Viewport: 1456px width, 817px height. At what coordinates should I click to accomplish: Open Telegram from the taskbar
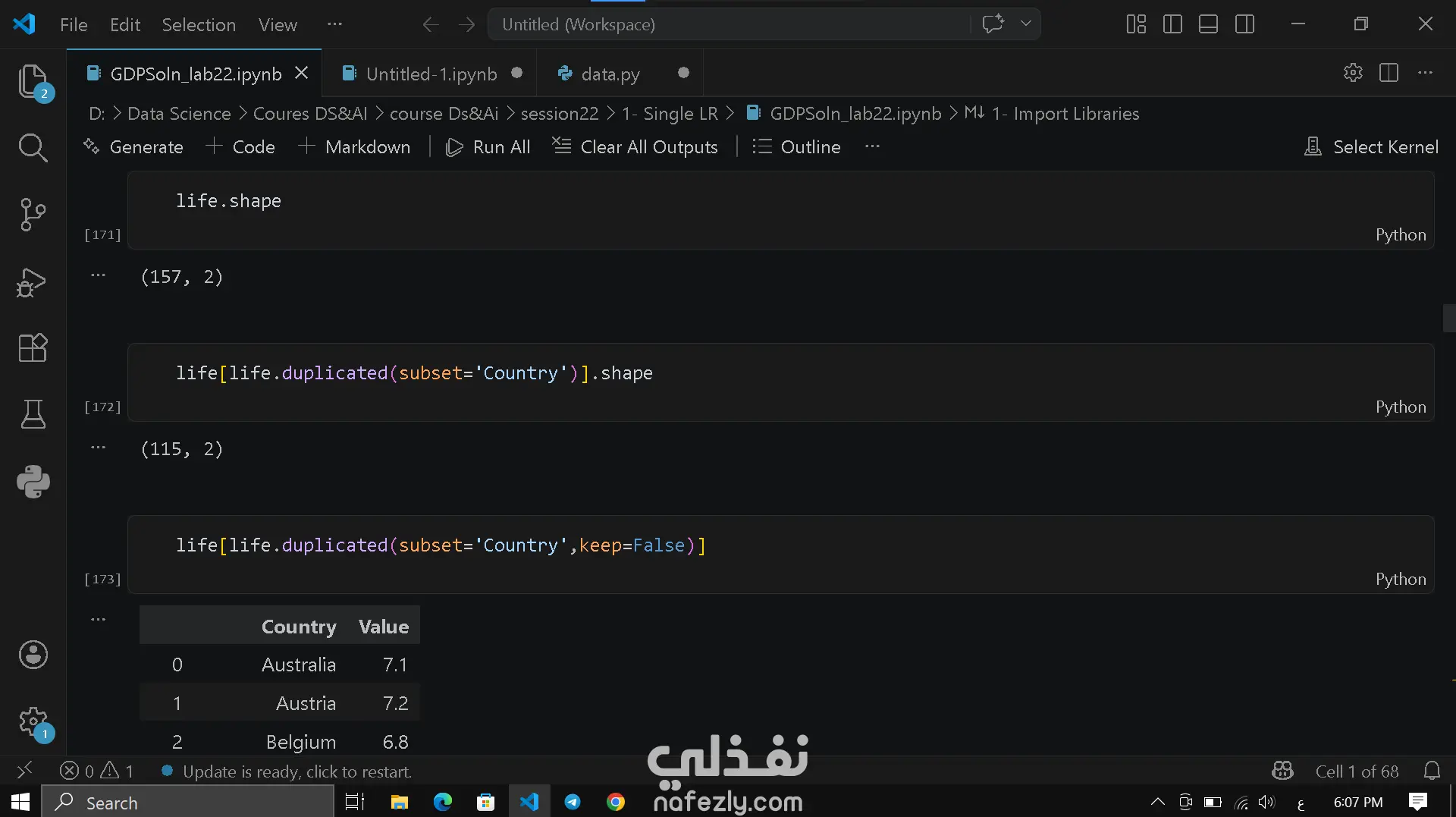(x=573, y=802)
